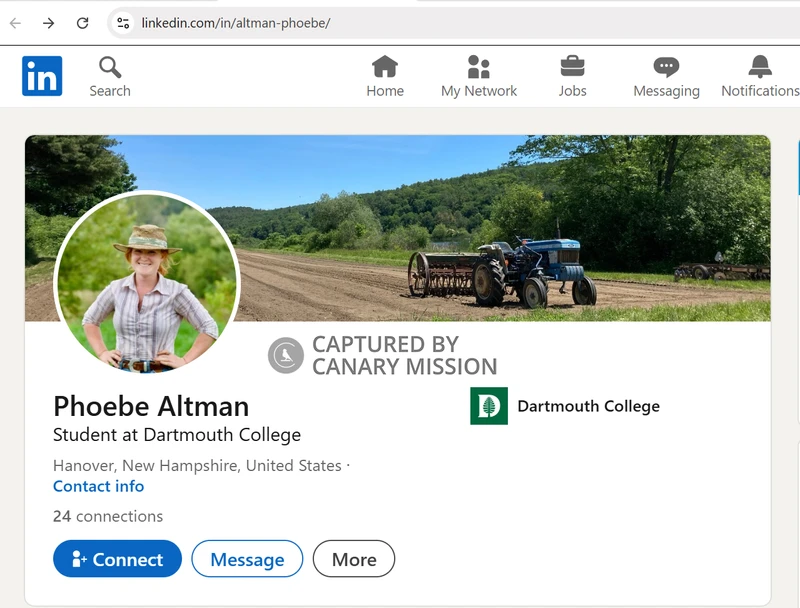The image size is (800, 608).
Task: Click the Dartmouth College logo
Action: coord(489,406)
